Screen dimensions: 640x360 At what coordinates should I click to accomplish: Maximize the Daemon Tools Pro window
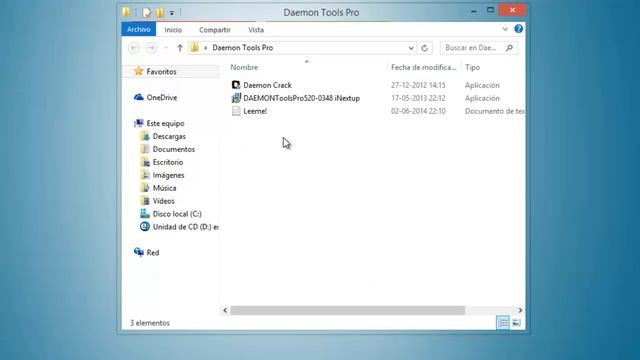(x=490, y=10)
